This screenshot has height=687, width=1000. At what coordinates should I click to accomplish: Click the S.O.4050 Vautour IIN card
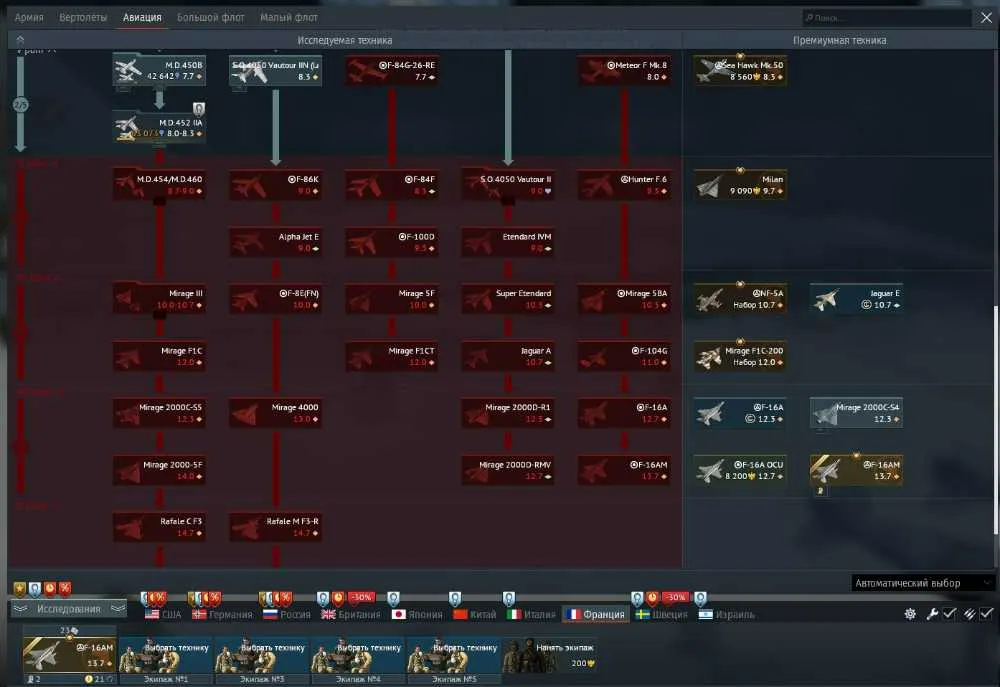point(275,70)
